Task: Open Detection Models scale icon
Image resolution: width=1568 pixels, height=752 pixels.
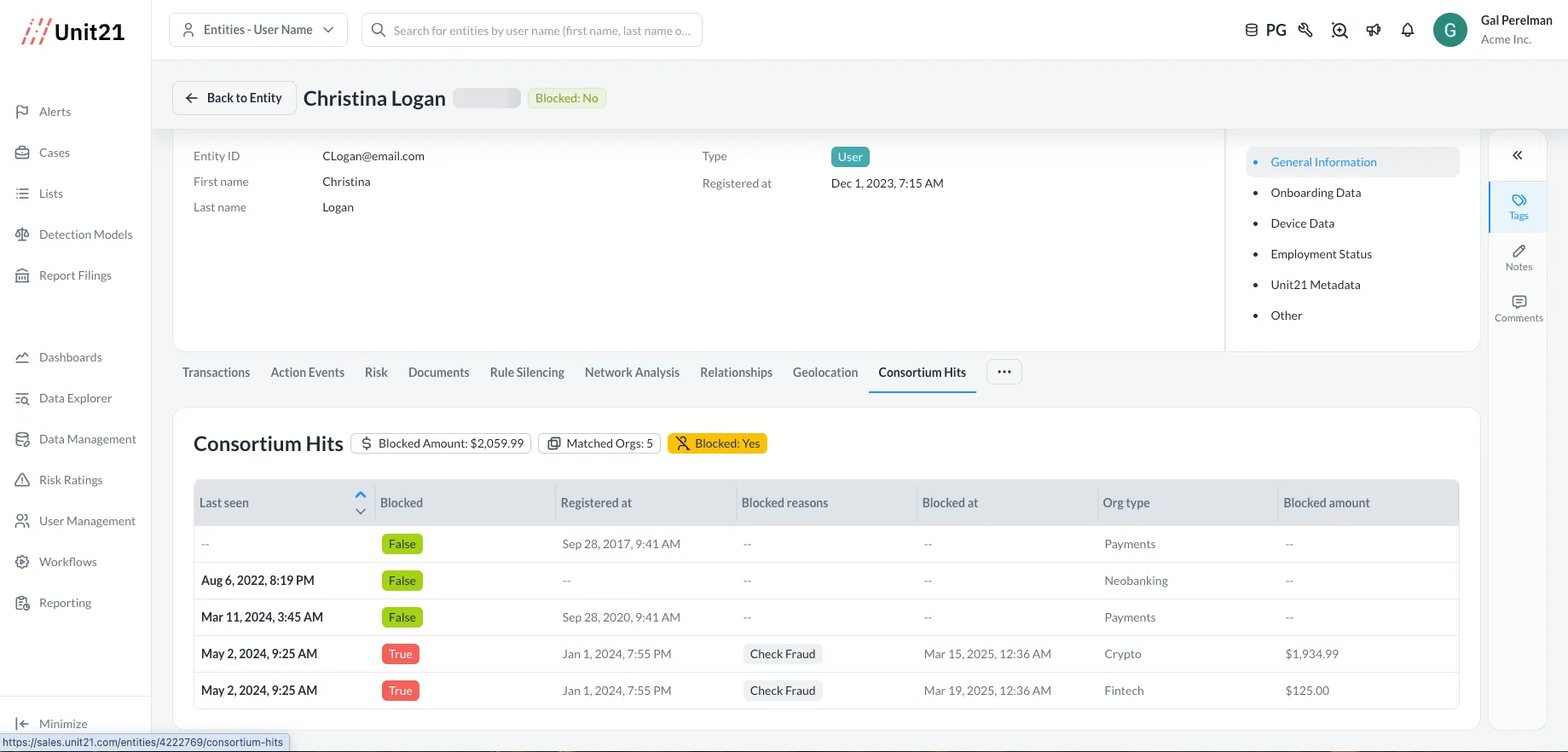Action: (22, 234)
